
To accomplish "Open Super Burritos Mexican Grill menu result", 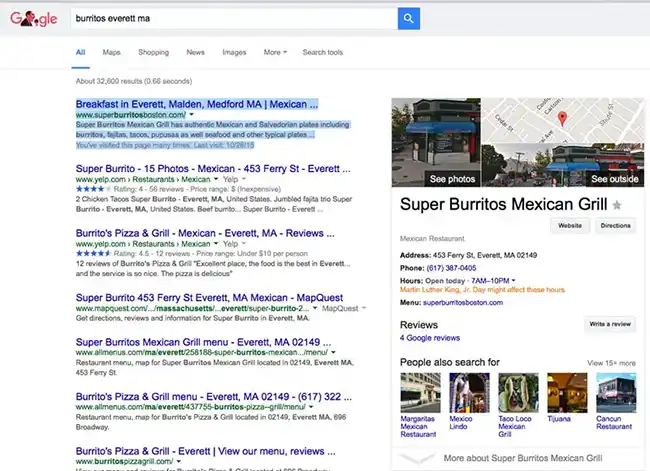I will pos(203,342).
